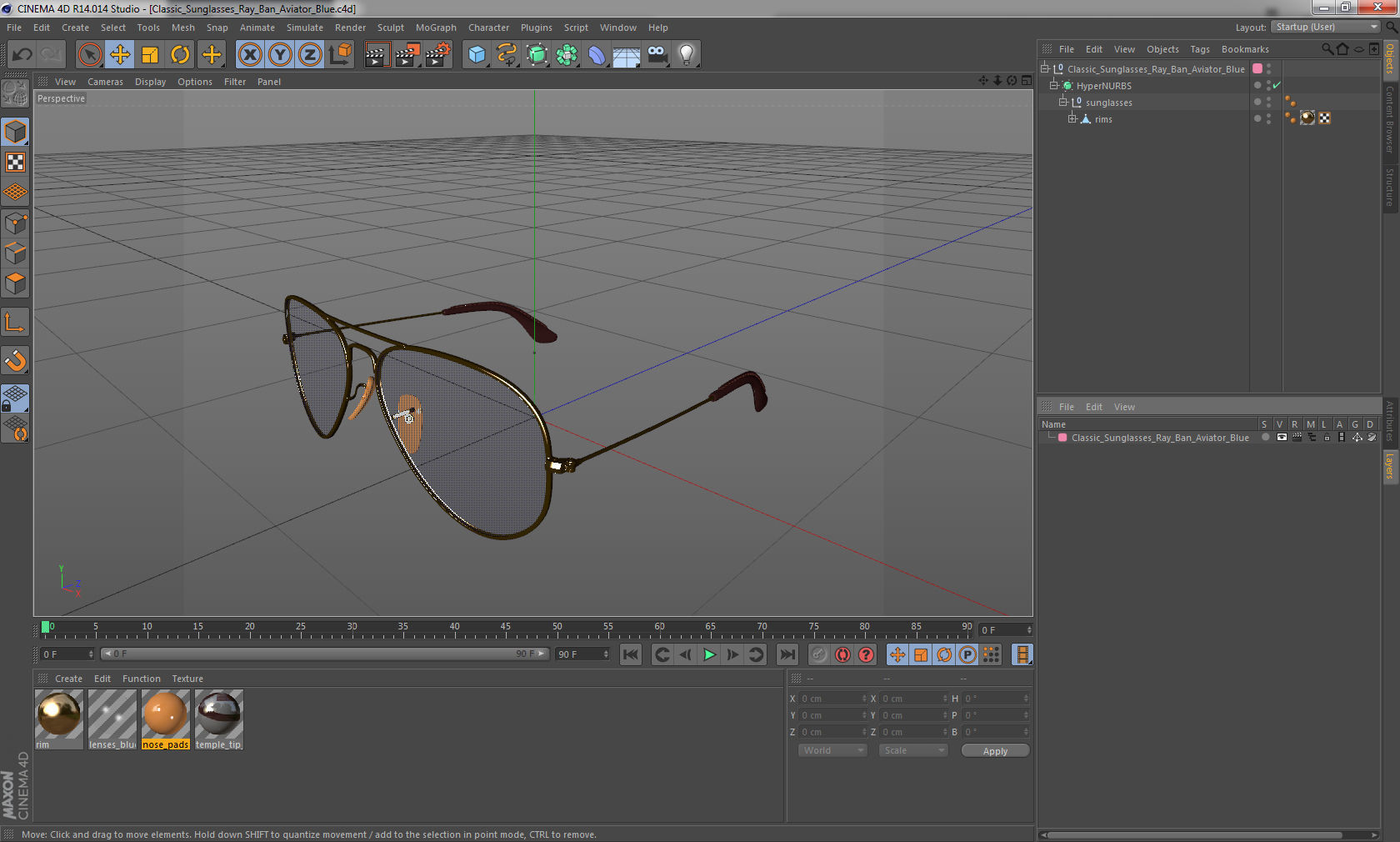Switch to Texture mode checkerboard icon
1400x842 pixels.
pos(16,162)
